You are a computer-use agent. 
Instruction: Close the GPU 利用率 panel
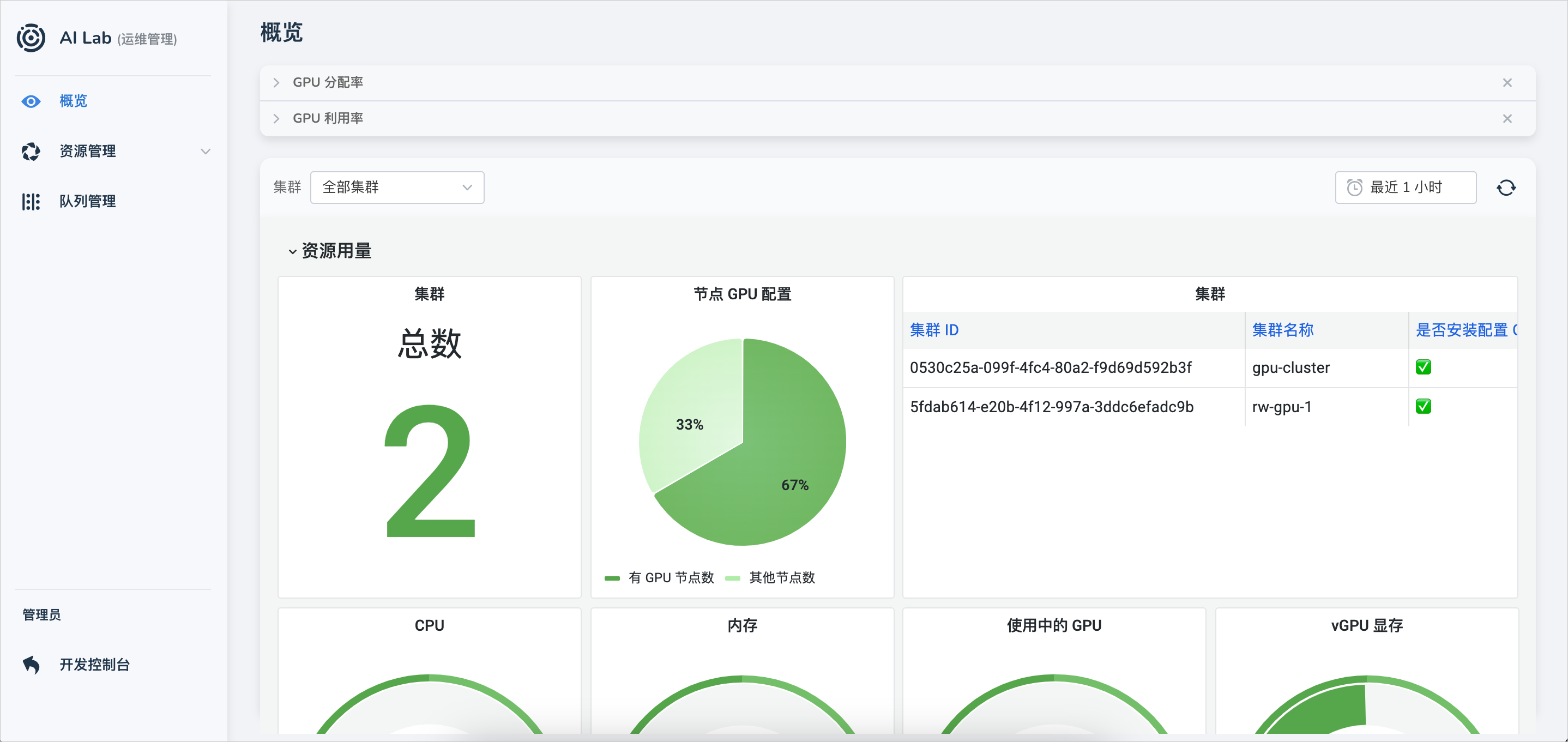pyautogui.click(x=1507, y=119)
